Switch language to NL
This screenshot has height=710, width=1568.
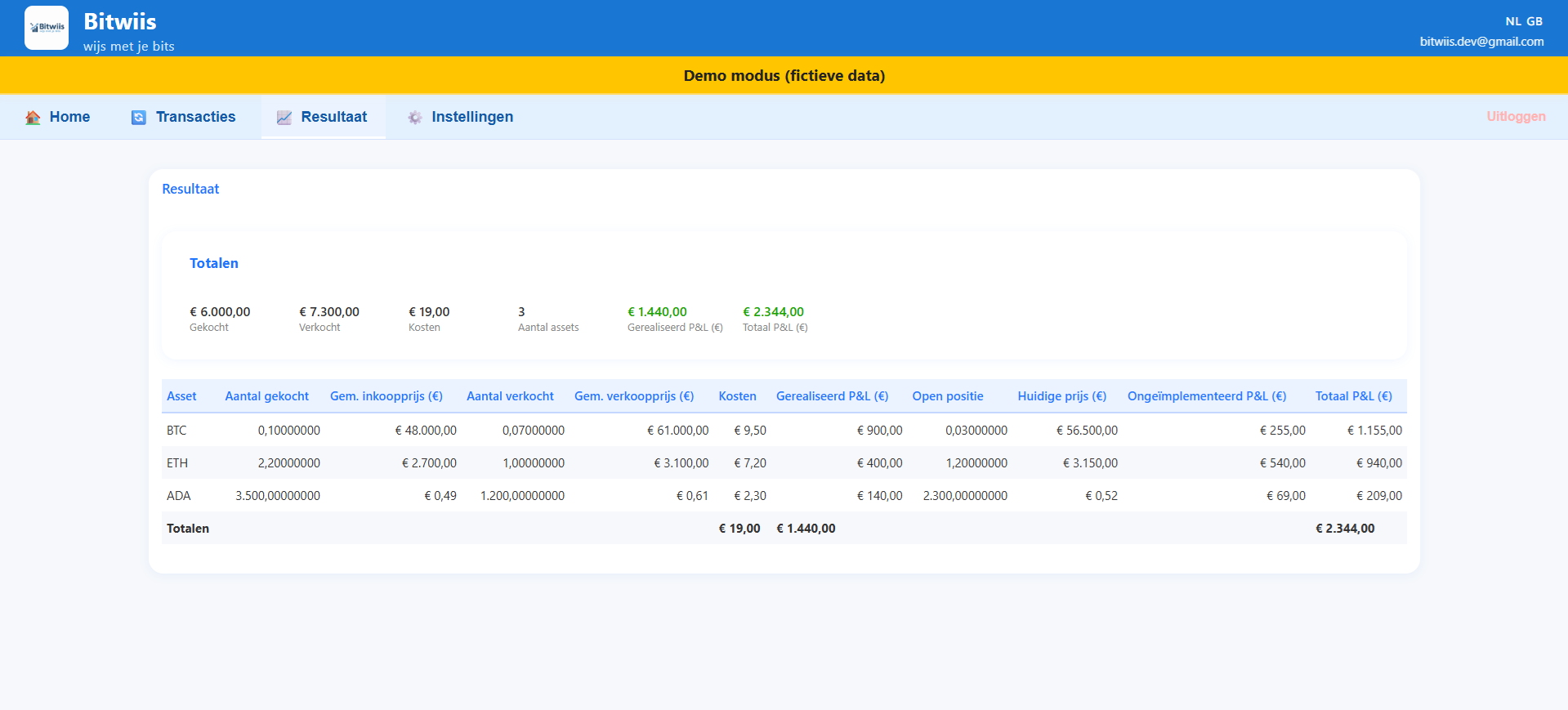tap(1513, 21)
